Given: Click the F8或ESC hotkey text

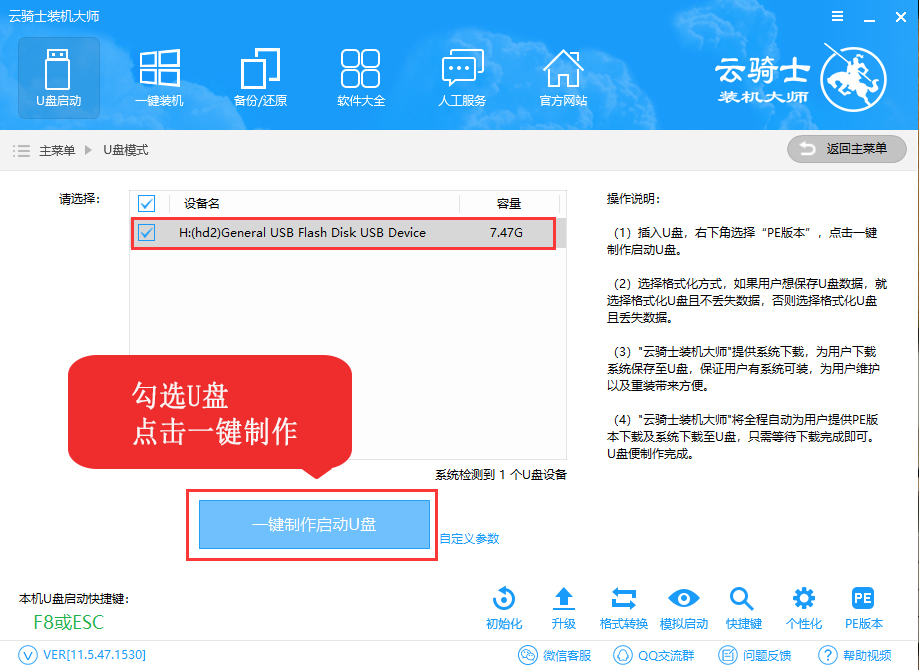Looking at the screenshot, I should coord(69,623).
